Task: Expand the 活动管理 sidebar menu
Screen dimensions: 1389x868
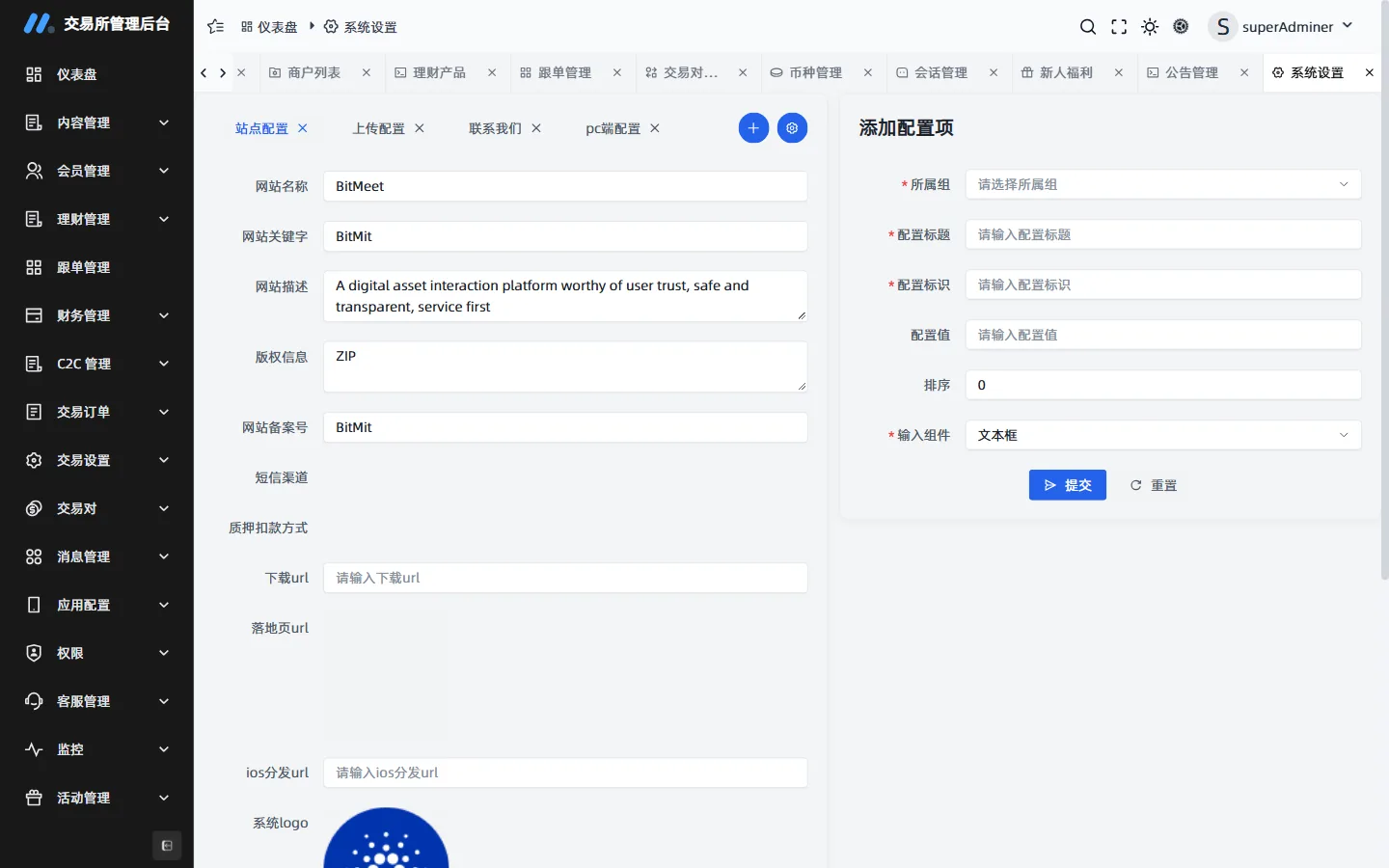Action: 96,798
